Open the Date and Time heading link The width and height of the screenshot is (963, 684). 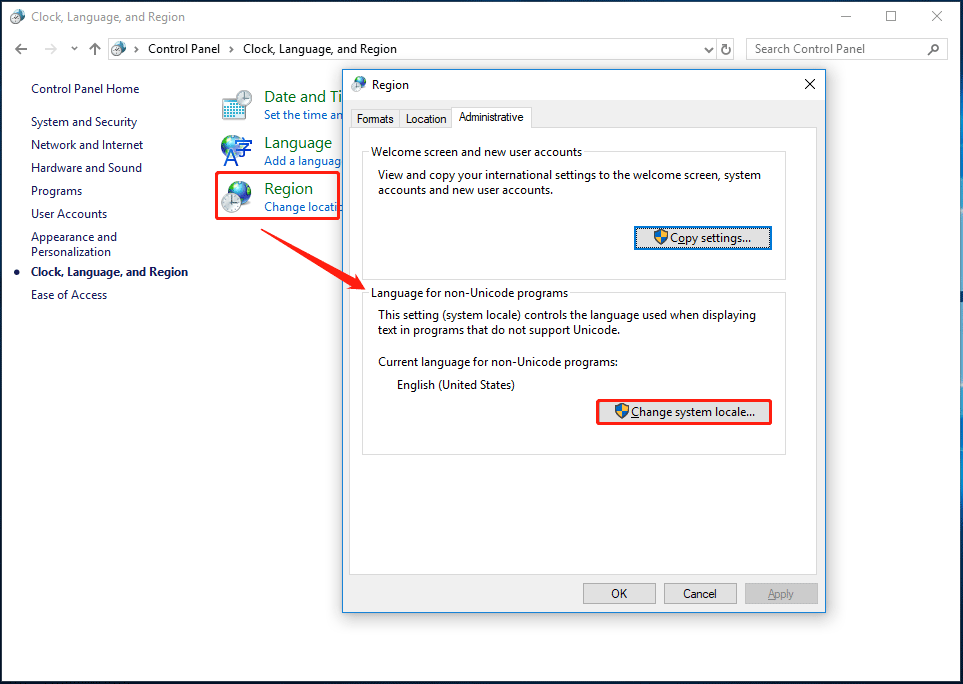click(x=303, y=97)
